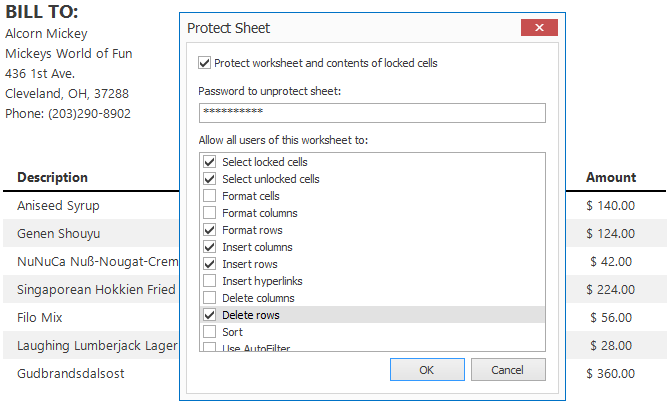
Task: Click the Amount column header
Action: 610,178
